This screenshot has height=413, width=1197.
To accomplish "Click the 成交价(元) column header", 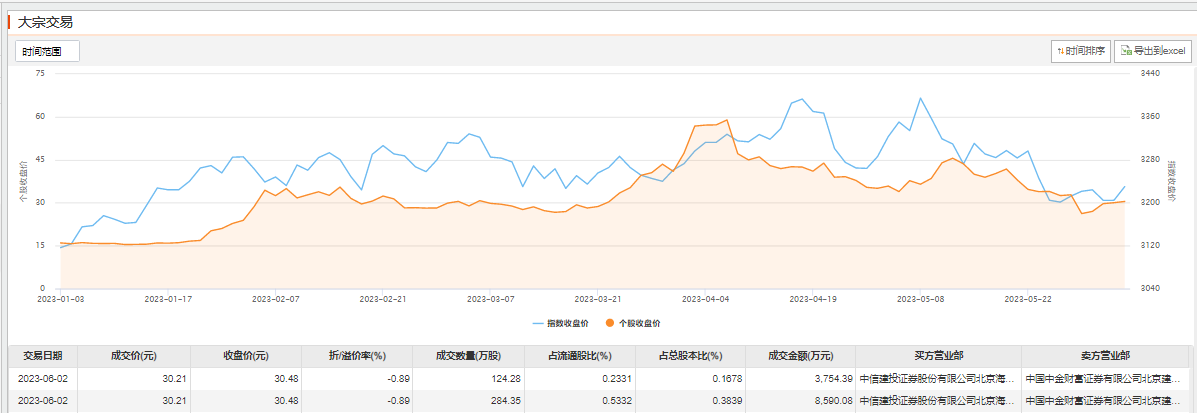I will click(134, 355).
